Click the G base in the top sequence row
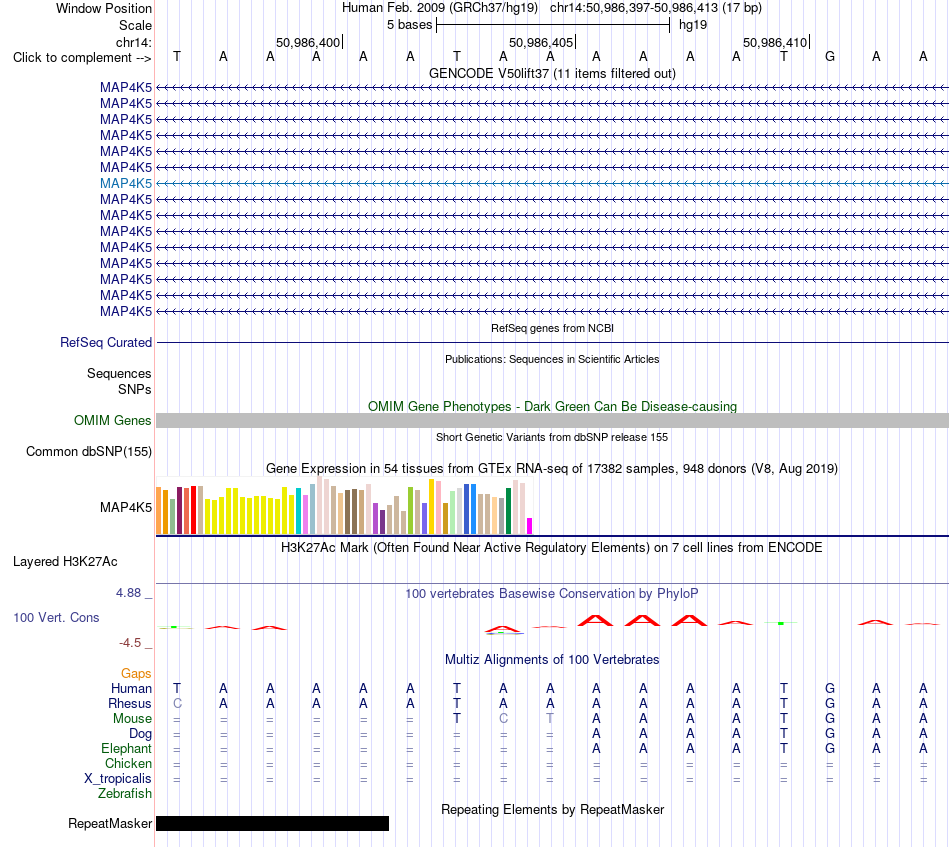950x847 pixels. [x=830, y=57]
